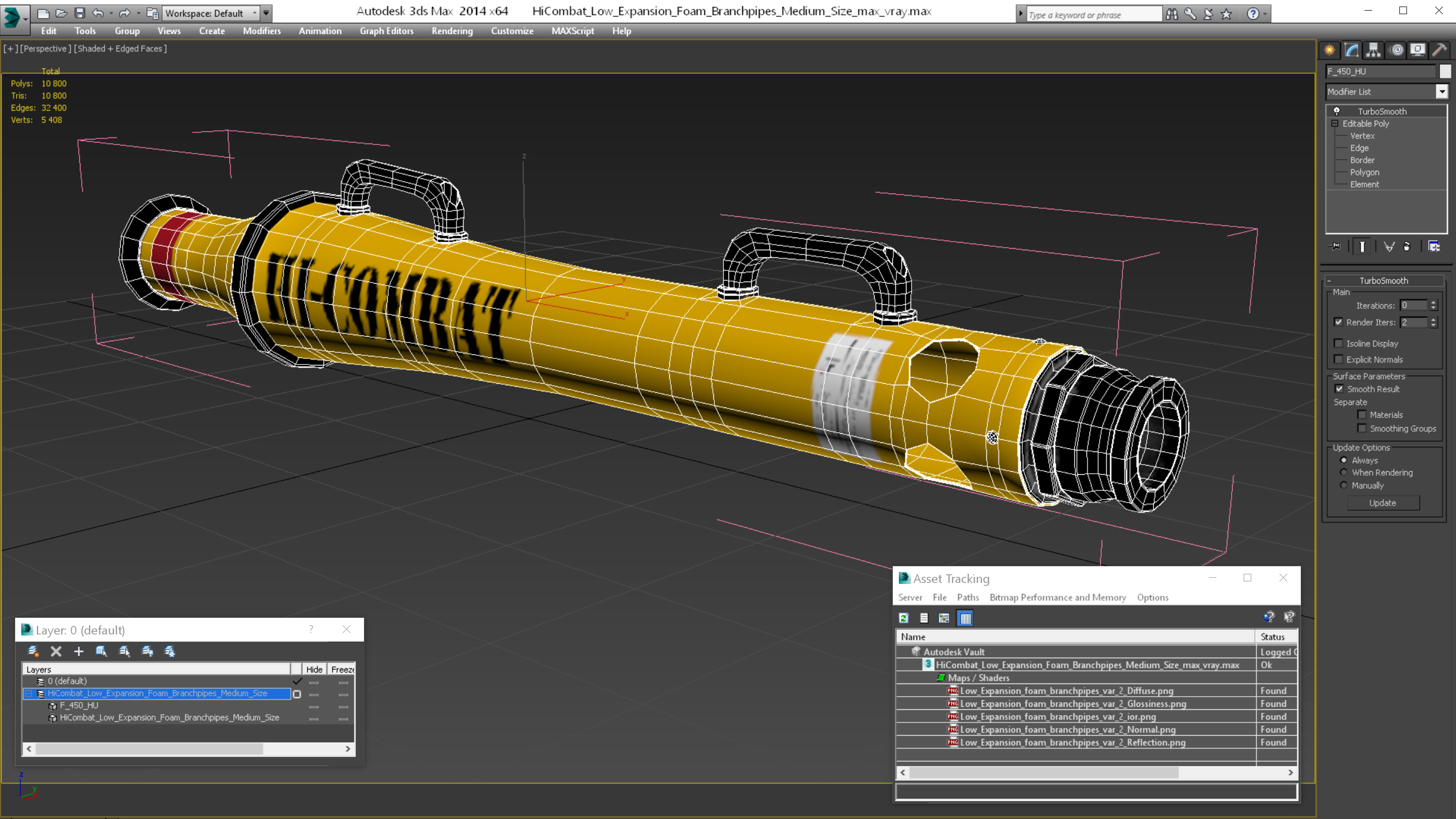Click the Iterations spinner arrows
The width and height of the screenshot is (1456, 819).
click(x=1433, y=305)
